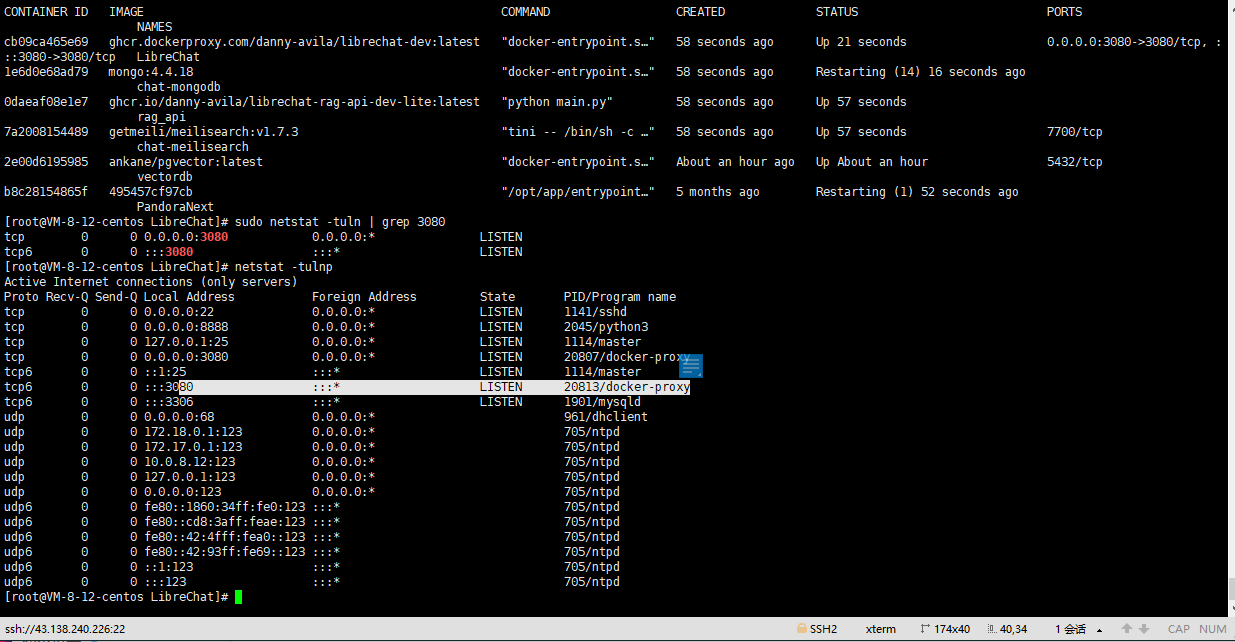Click the cursor position icon beside 40,34

click(992, 629)
